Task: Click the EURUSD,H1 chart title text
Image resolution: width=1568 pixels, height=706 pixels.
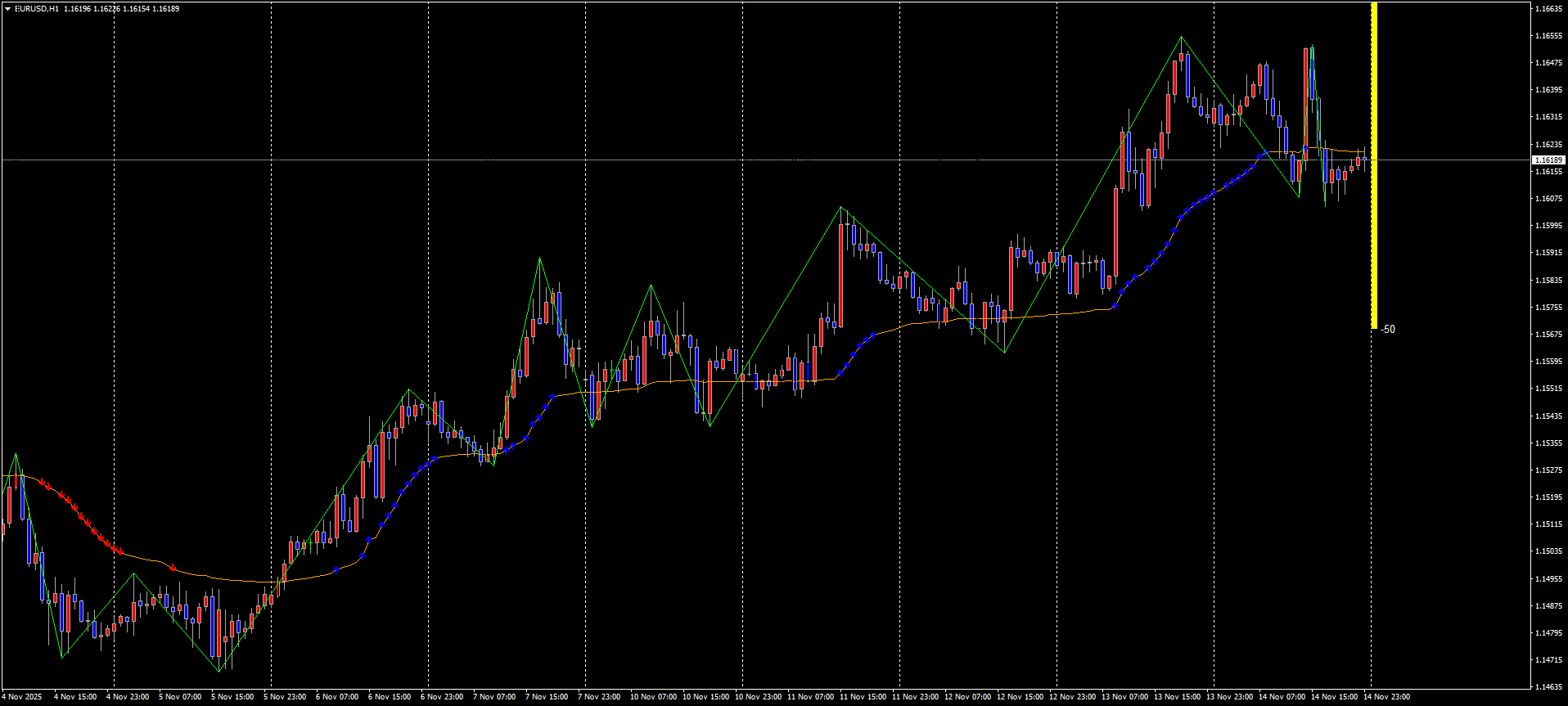Action: click(36, 9)
